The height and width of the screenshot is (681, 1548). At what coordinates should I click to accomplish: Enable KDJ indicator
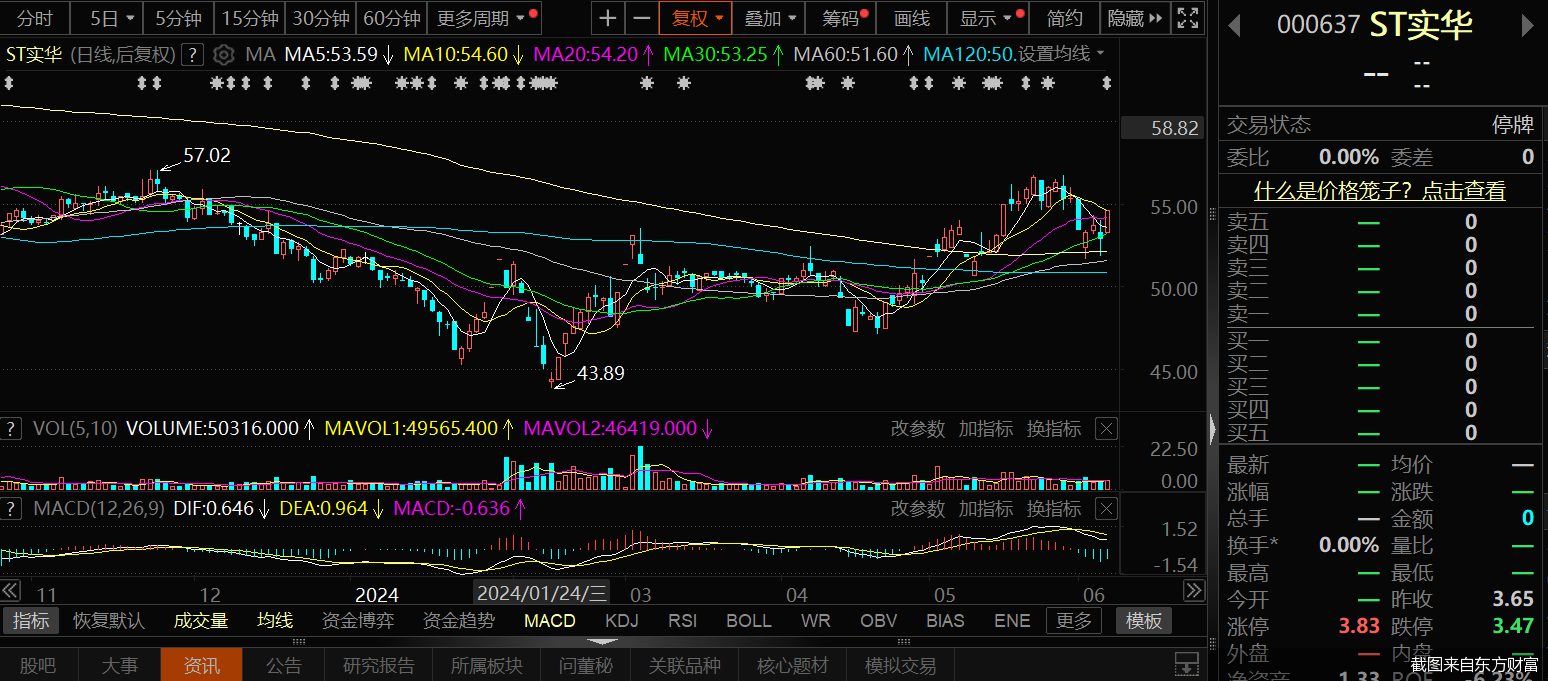click(x=622, y=621)
